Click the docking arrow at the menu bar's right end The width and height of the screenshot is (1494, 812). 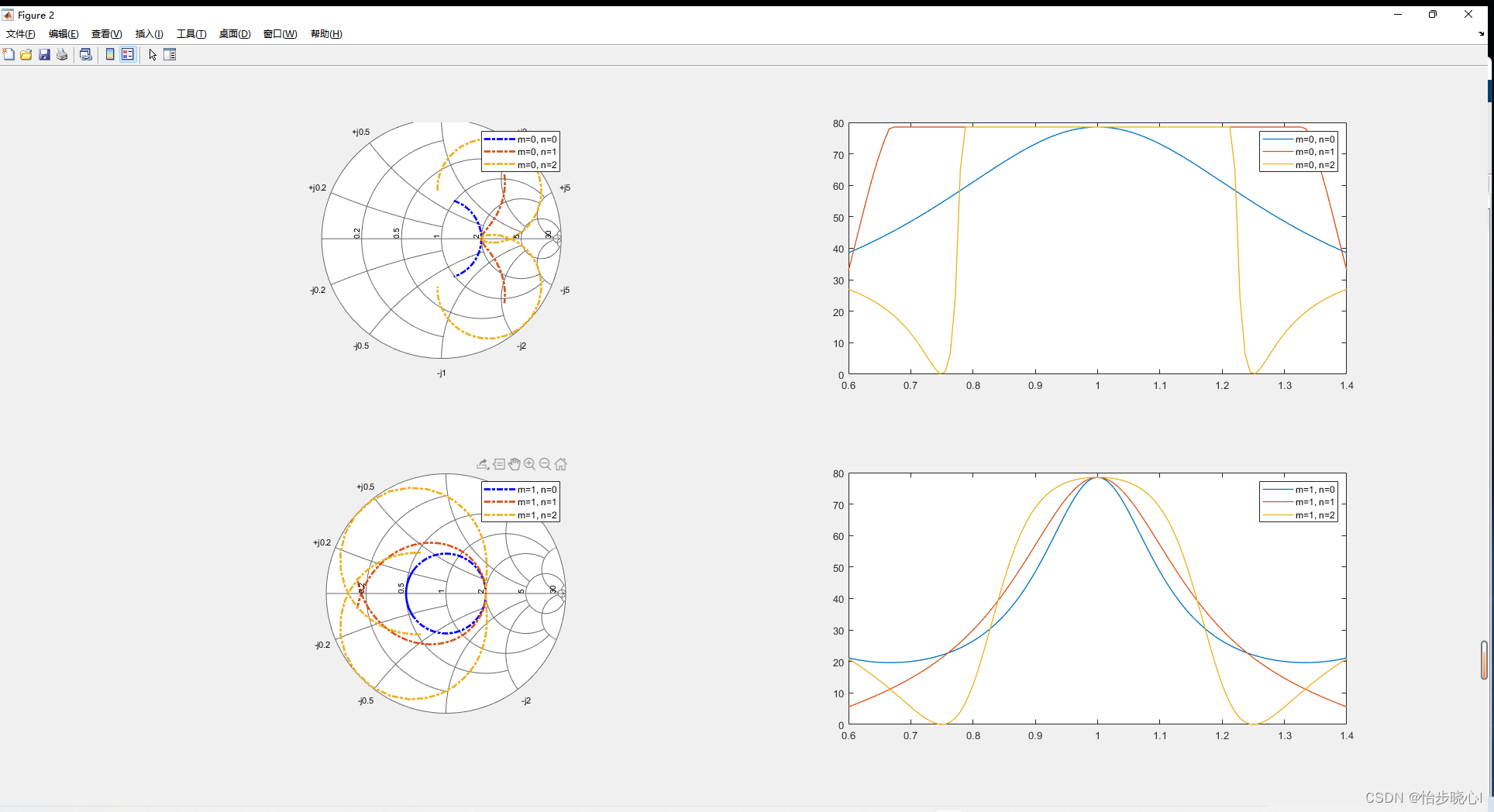(1482, 34)
